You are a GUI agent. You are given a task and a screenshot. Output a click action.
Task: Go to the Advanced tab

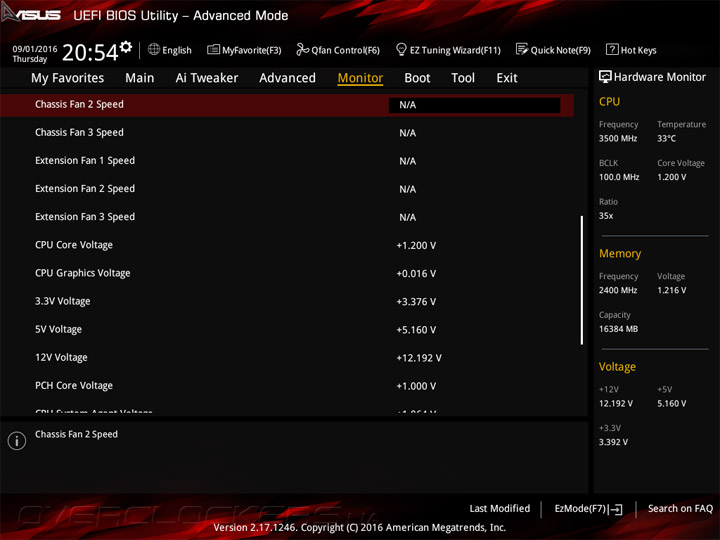287,78
